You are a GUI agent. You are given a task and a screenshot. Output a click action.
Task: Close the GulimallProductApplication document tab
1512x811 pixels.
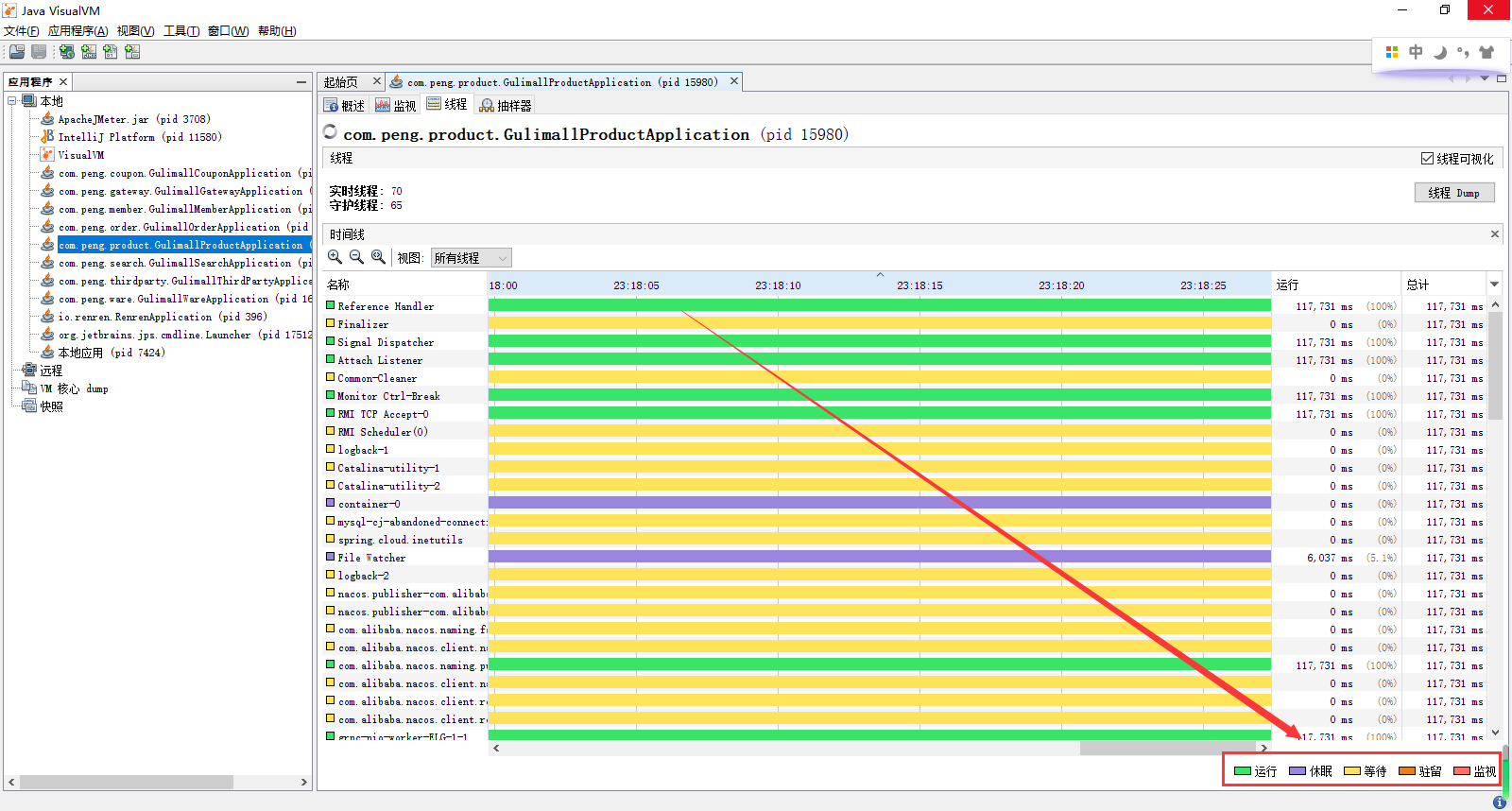point(733,81)
